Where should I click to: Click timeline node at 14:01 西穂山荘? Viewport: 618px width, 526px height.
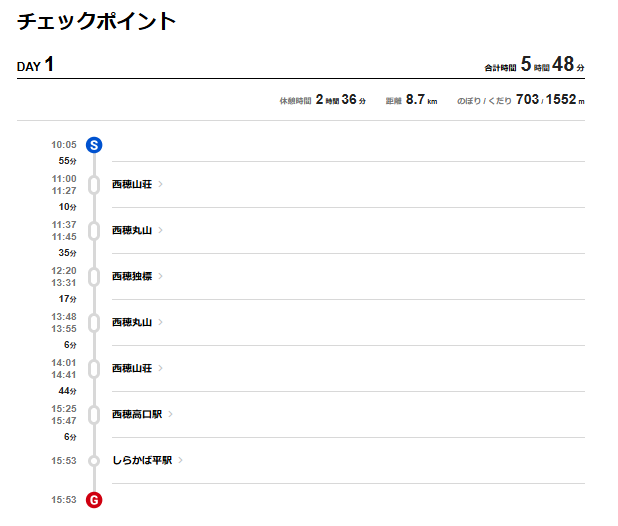click(x=94, y=369)
